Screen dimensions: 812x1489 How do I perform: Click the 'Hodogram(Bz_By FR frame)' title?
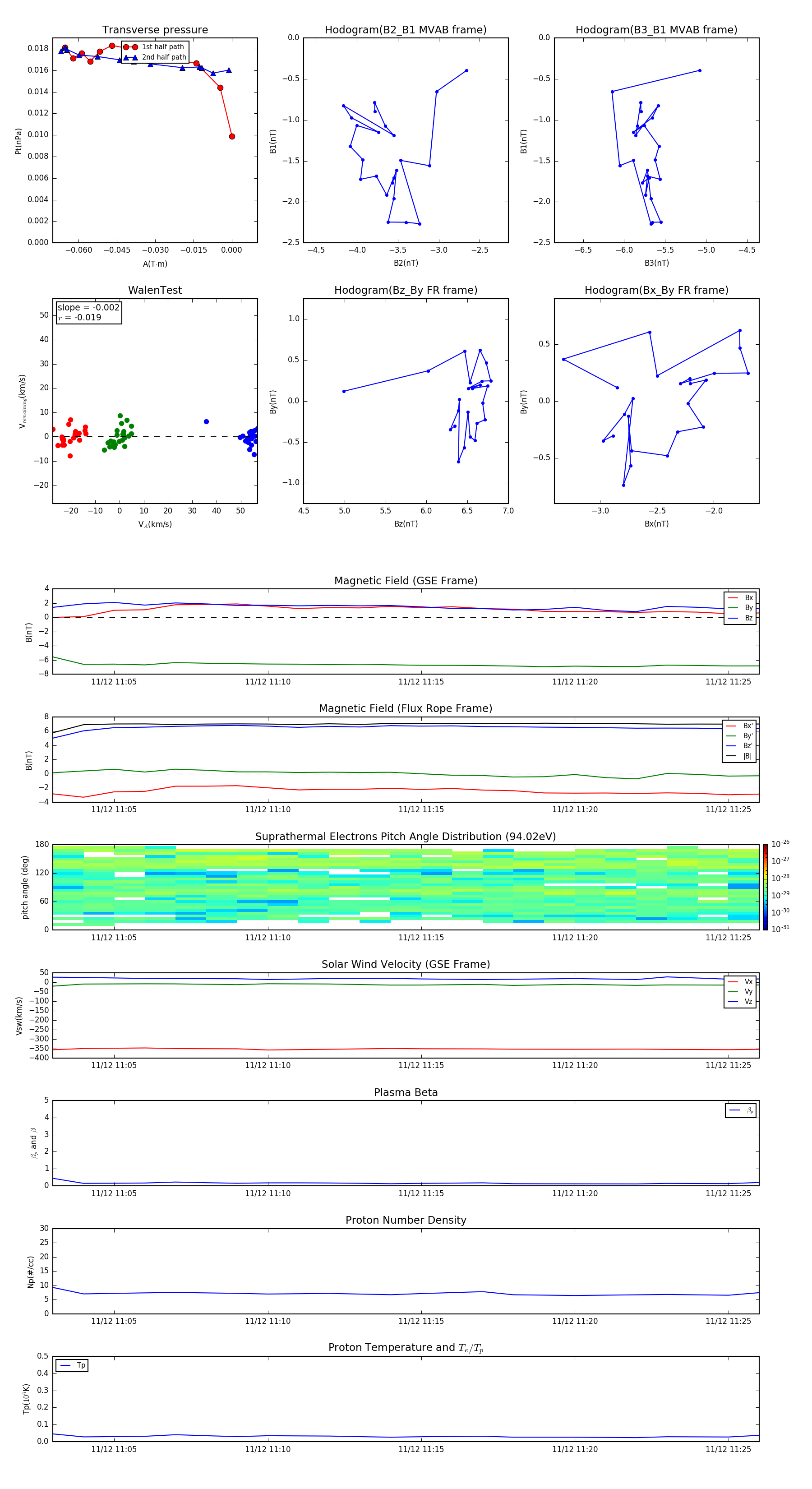point(406,290)
